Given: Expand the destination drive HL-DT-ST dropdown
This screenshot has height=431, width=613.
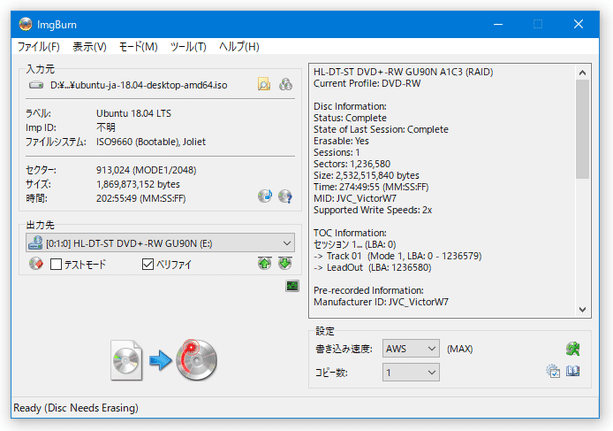Looking at the screenshot, I should pos(160,243).
